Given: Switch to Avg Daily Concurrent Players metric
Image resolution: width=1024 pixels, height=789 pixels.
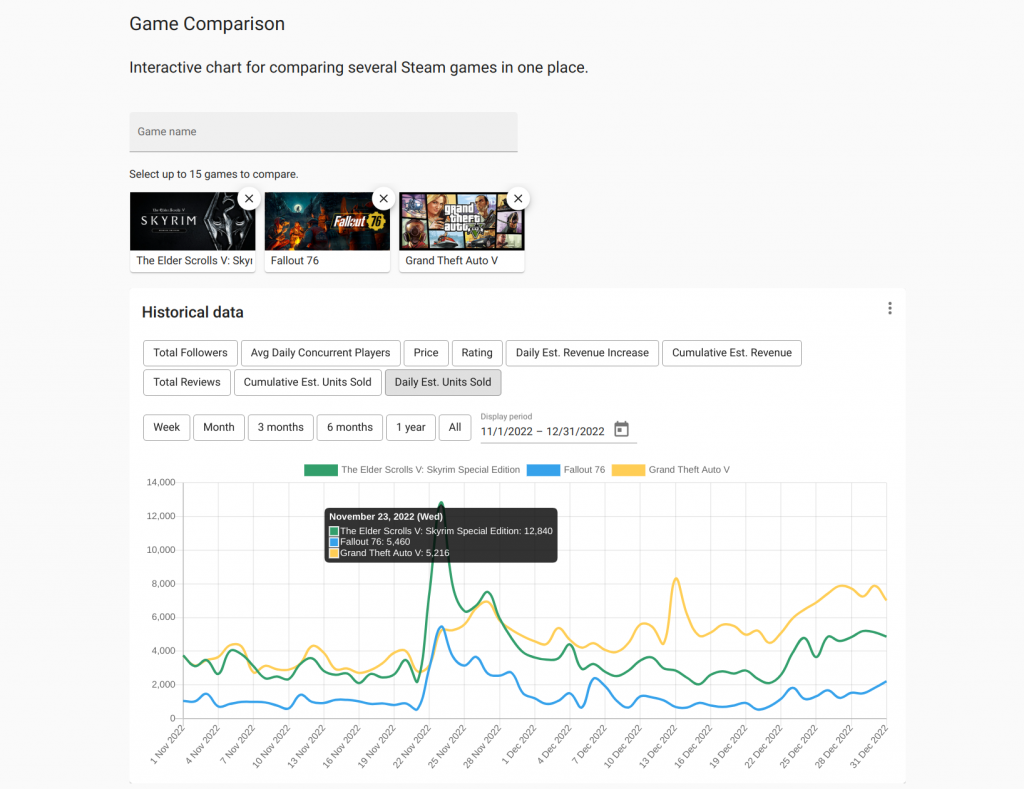Looking at the screenshot, I should (x=320, y=353).
